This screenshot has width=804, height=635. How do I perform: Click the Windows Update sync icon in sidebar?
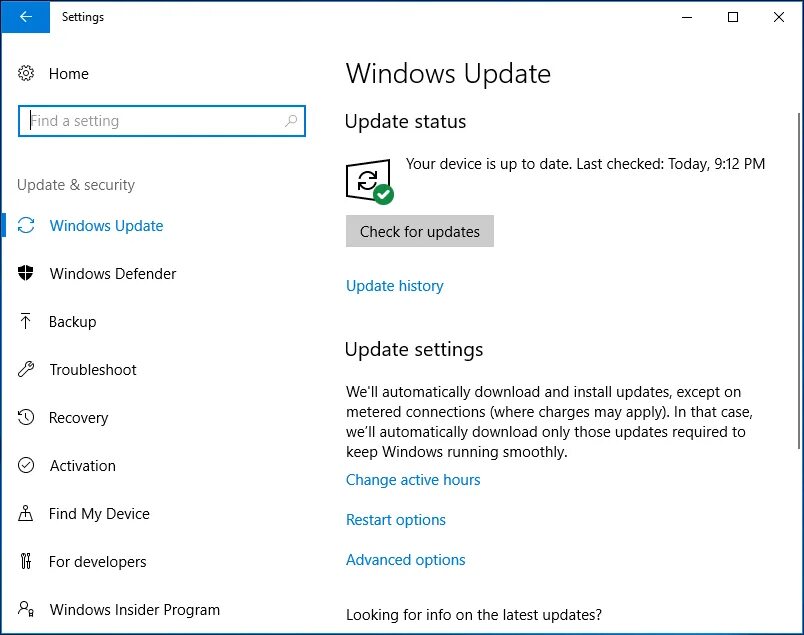coord(26,225)
